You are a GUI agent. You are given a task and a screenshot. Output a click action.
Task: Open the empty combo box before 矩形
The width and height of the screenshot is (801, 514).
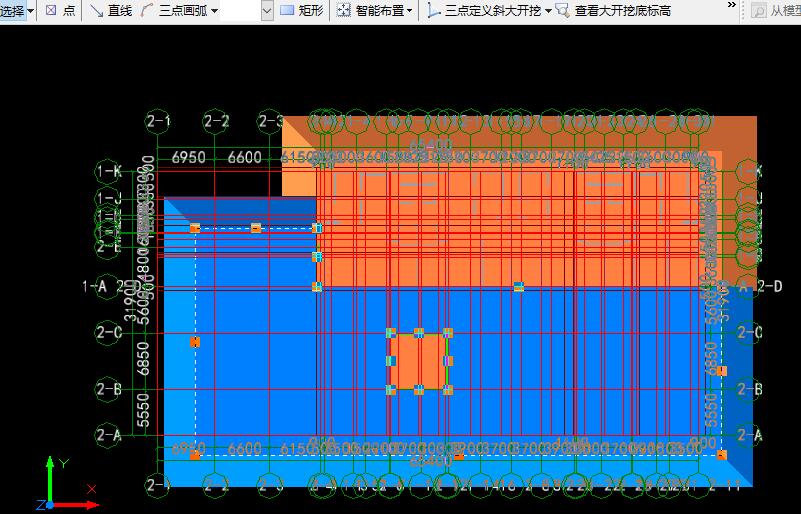[267, 11]
